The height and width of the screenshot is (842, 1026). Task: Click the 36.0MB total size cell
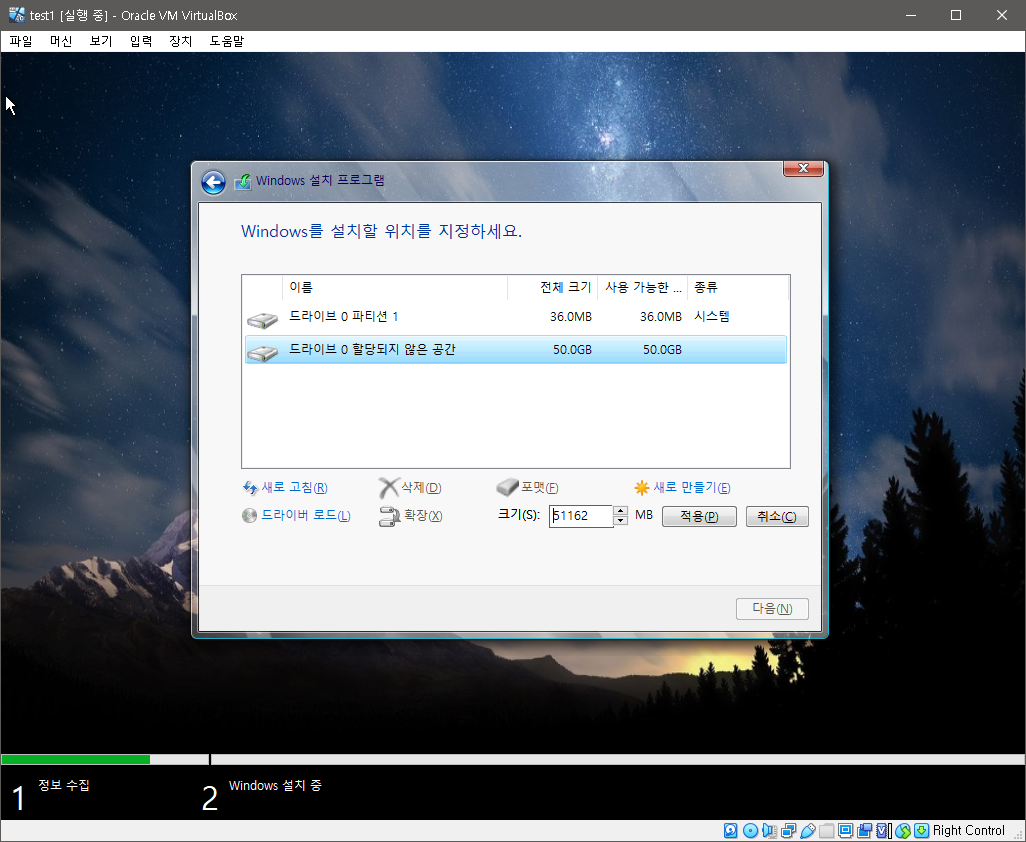571,317
